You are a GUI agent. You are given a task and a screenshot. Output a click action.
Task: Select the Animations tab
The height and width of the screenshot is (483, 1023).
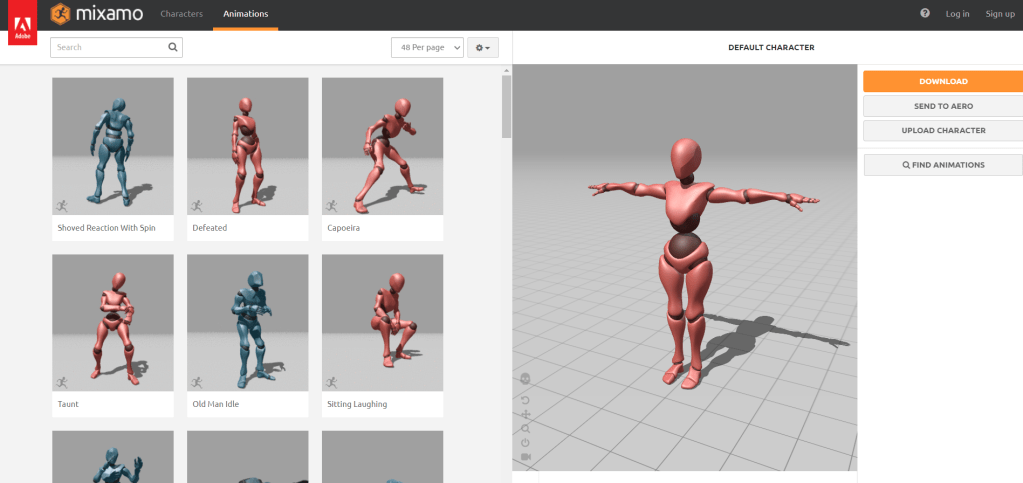coord(245,14)
